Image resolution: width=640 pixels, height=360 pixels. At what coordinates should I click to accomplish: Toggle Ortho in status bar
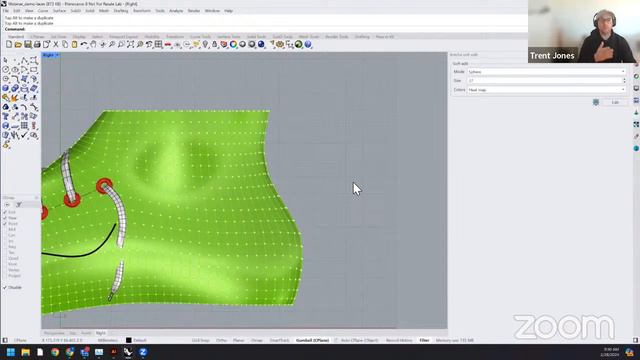(x=222, y=340)
